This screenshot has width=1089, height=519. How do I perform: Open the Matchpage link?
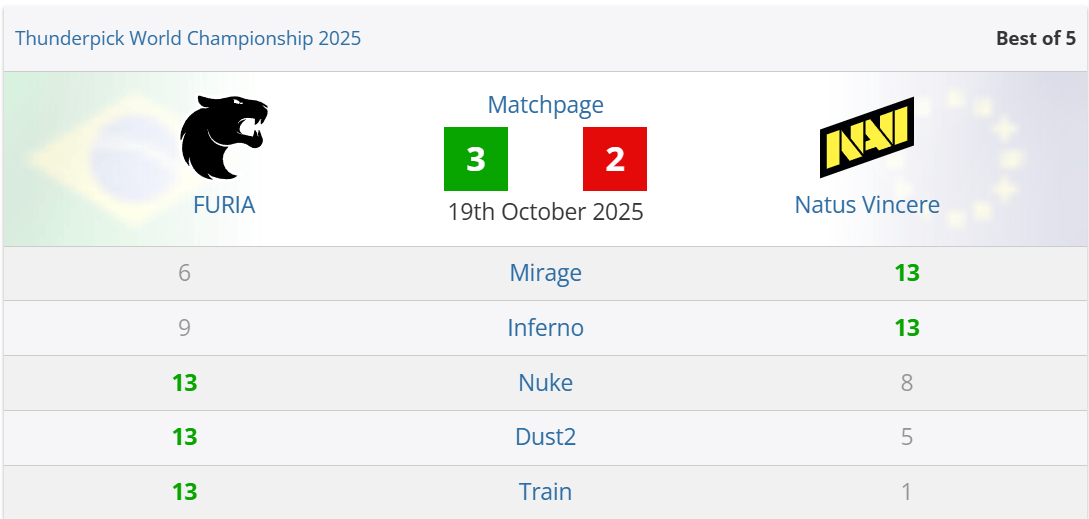tap(545, 105)
